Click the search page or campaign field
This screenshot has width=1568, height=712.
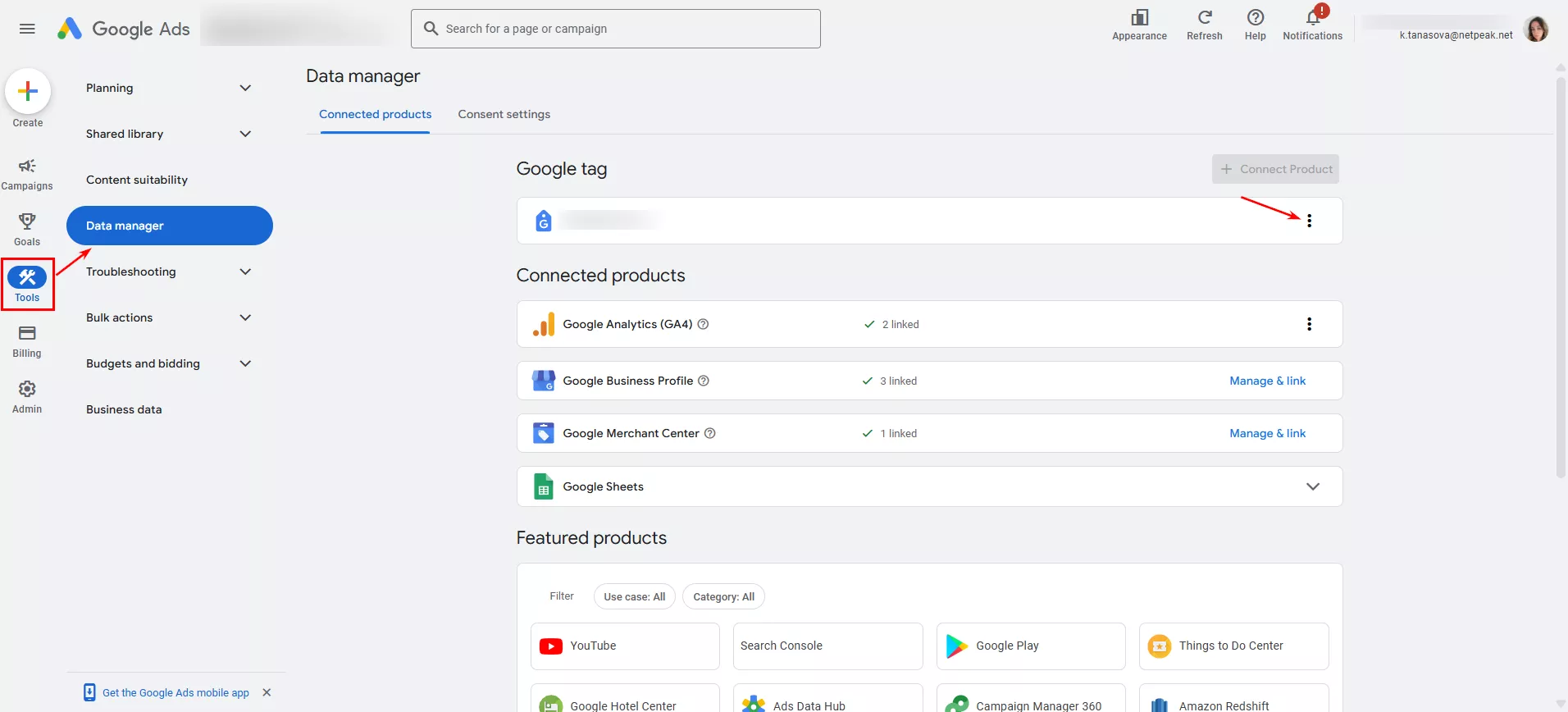point(616,29)
